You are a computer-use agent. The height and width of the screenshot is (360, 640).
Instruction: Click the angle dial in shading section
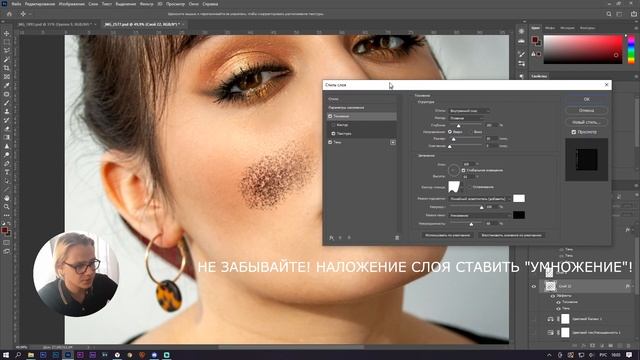[x=454, y=170]
